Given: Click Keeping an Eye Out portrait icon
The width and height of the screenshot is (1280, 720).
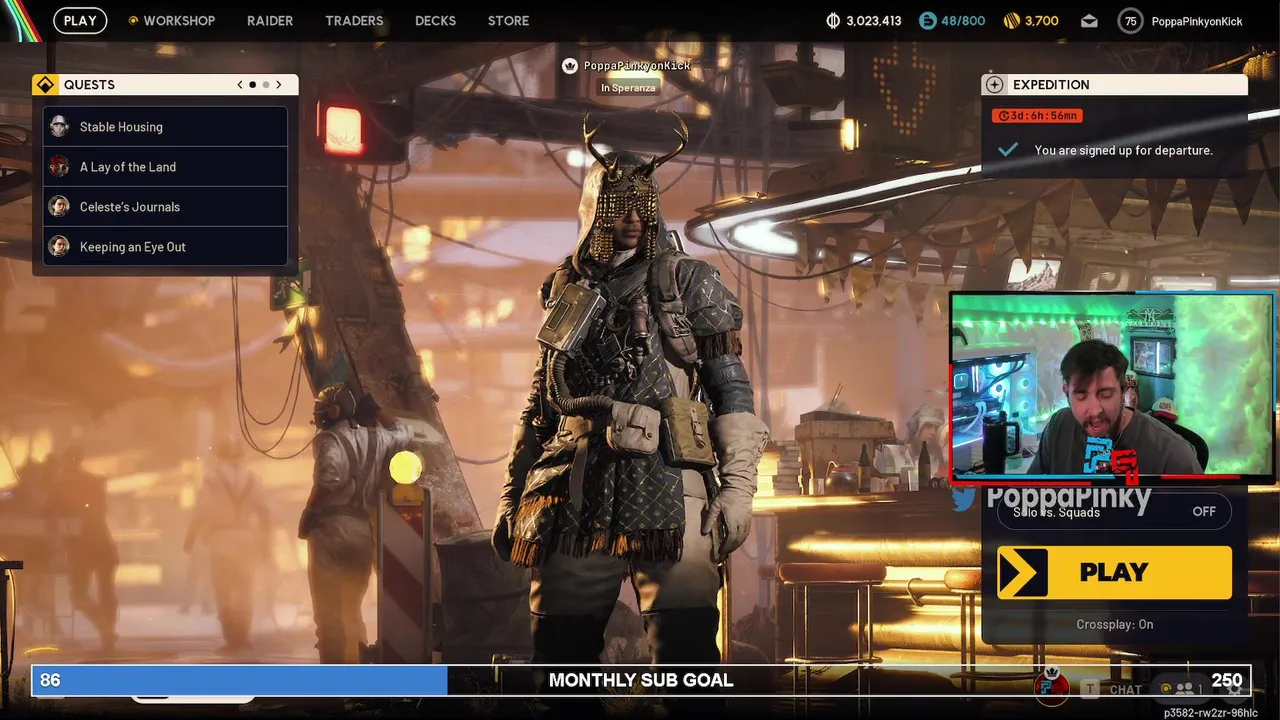Looking at the screenshot, I should click(60, 246).
